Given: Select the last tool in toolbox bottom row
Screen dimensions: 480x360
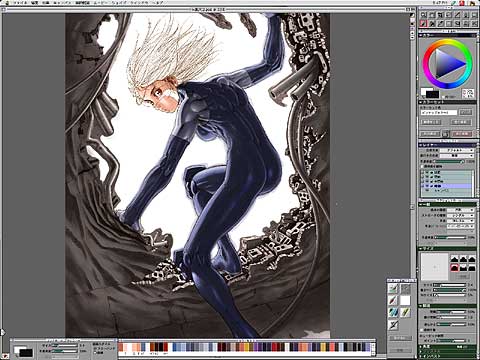Looking at the screenshot, I should pyautogui.click(x=474, y=23).
